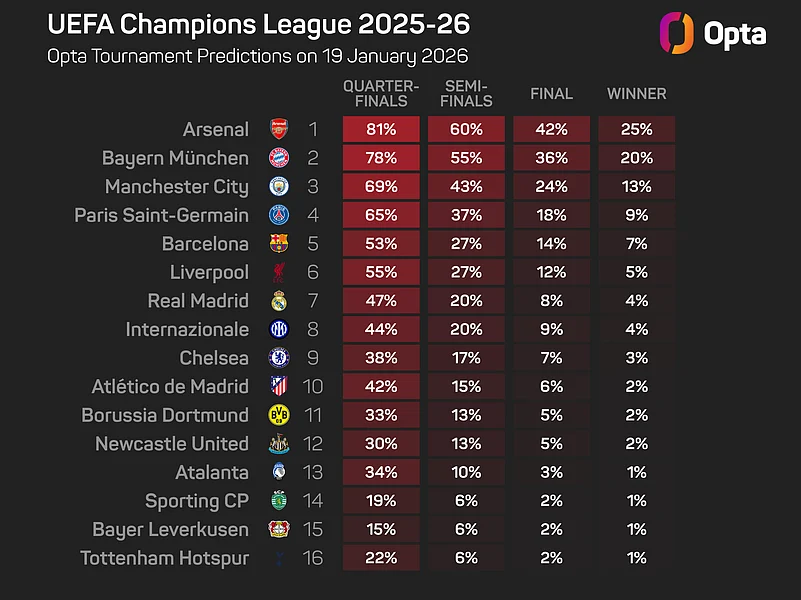Click the Bayern München club crest
This screenshot has height=600, width=801.
279,158
